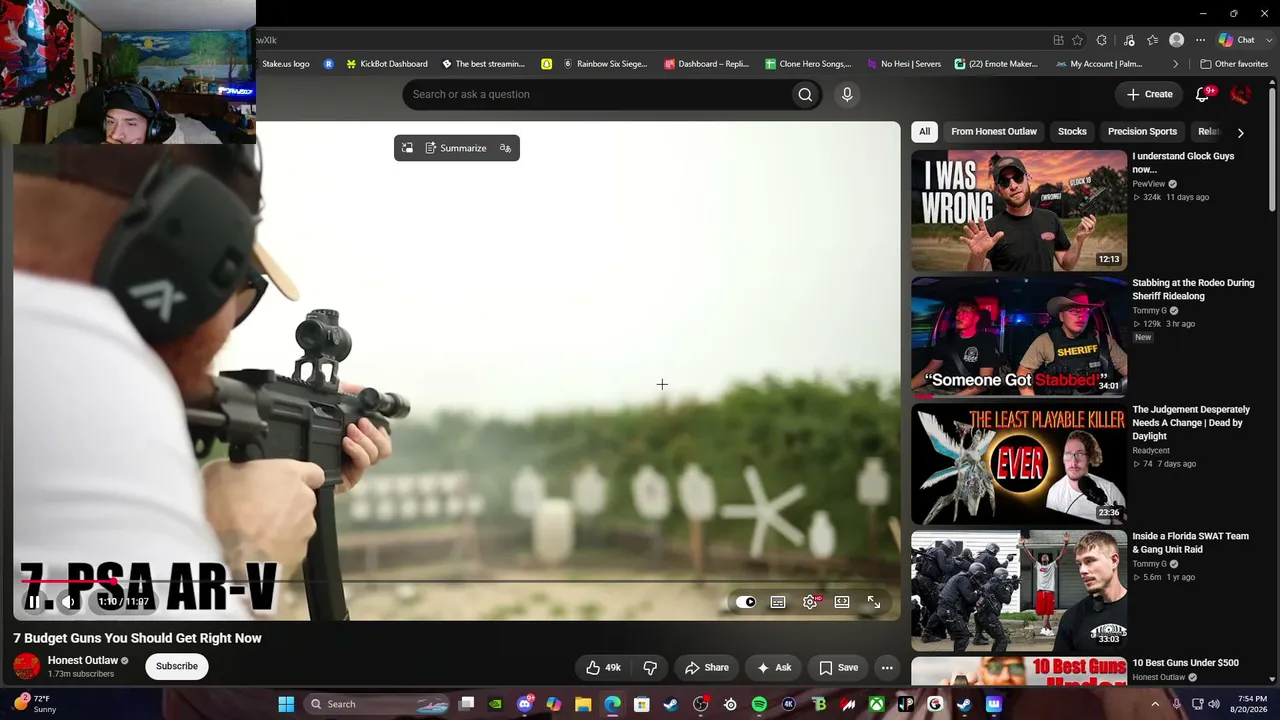Image resolution: width=1280 pixels, height=720 pixels.
Task: Enter fullscreen mode
Action: point(874,602)
